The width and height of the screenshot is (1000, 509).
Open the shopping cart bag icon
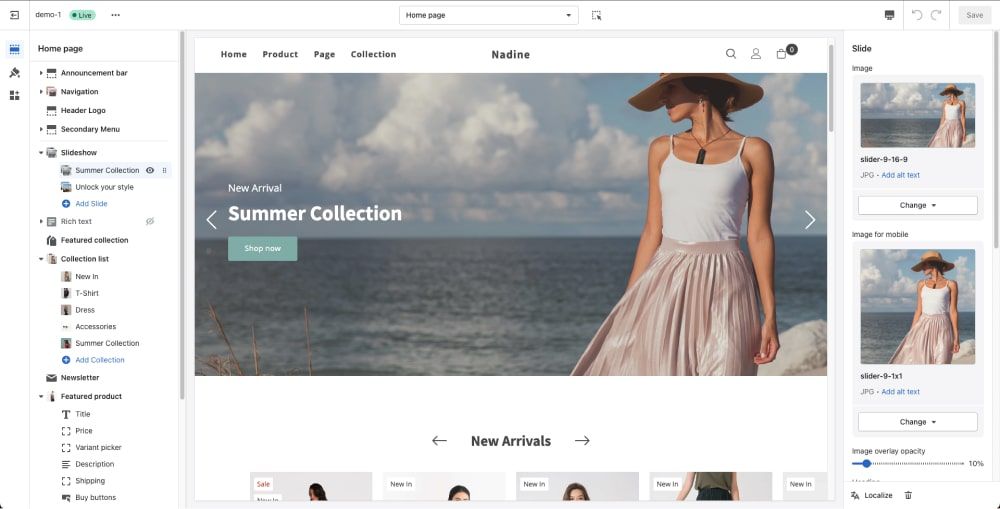[x=781, y=54]
